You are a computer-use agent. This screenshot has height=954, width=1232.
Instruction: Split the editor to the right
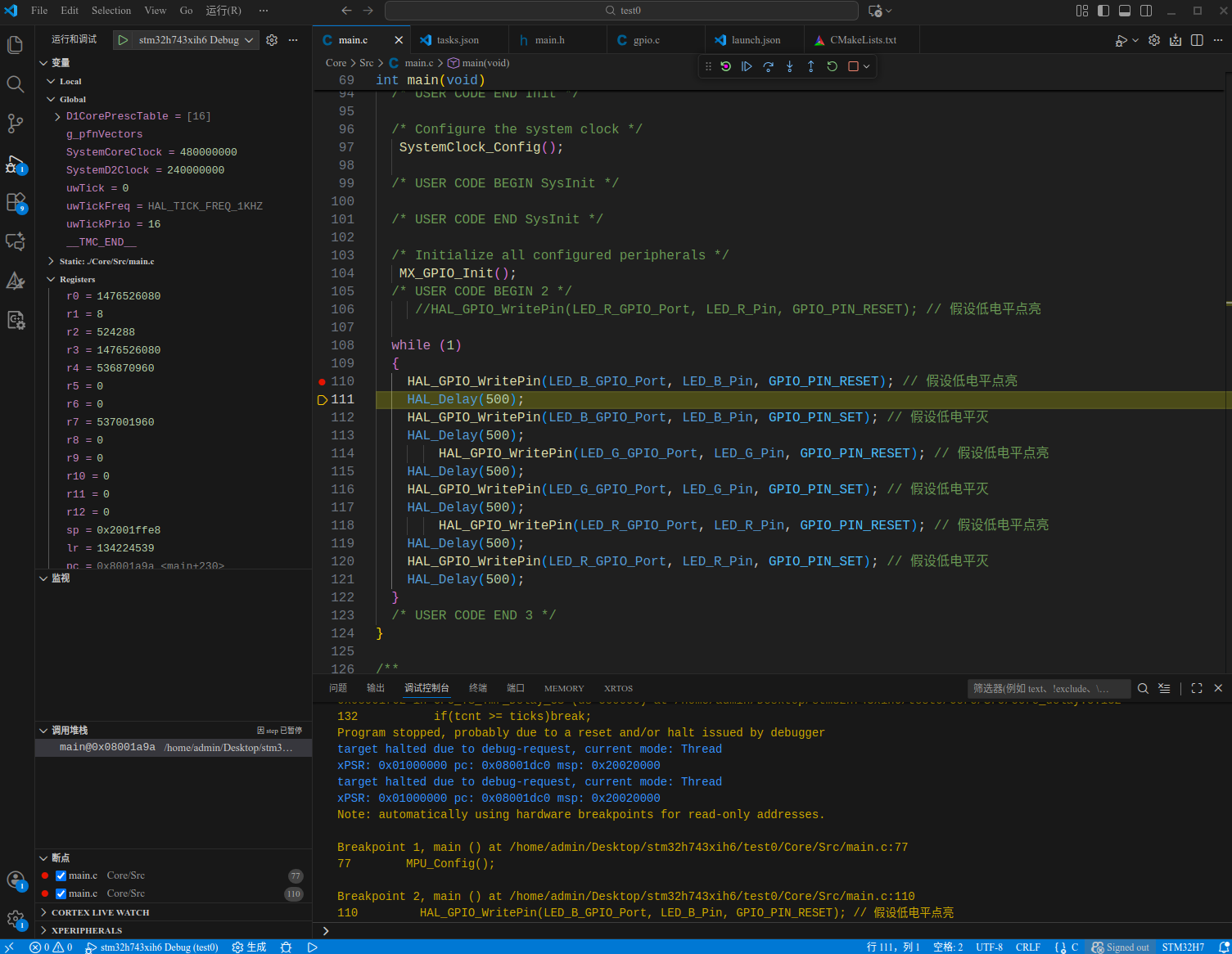coord(1197,40)
